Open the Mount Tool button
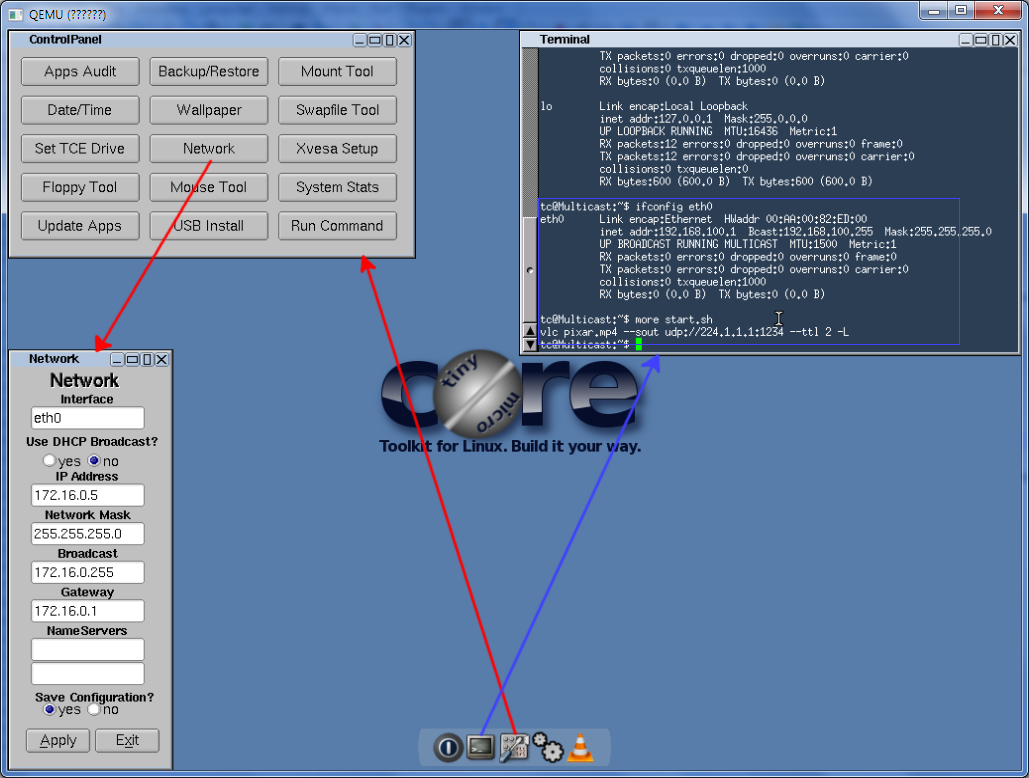Screen dimensions: 1029x778 point(337,72)
